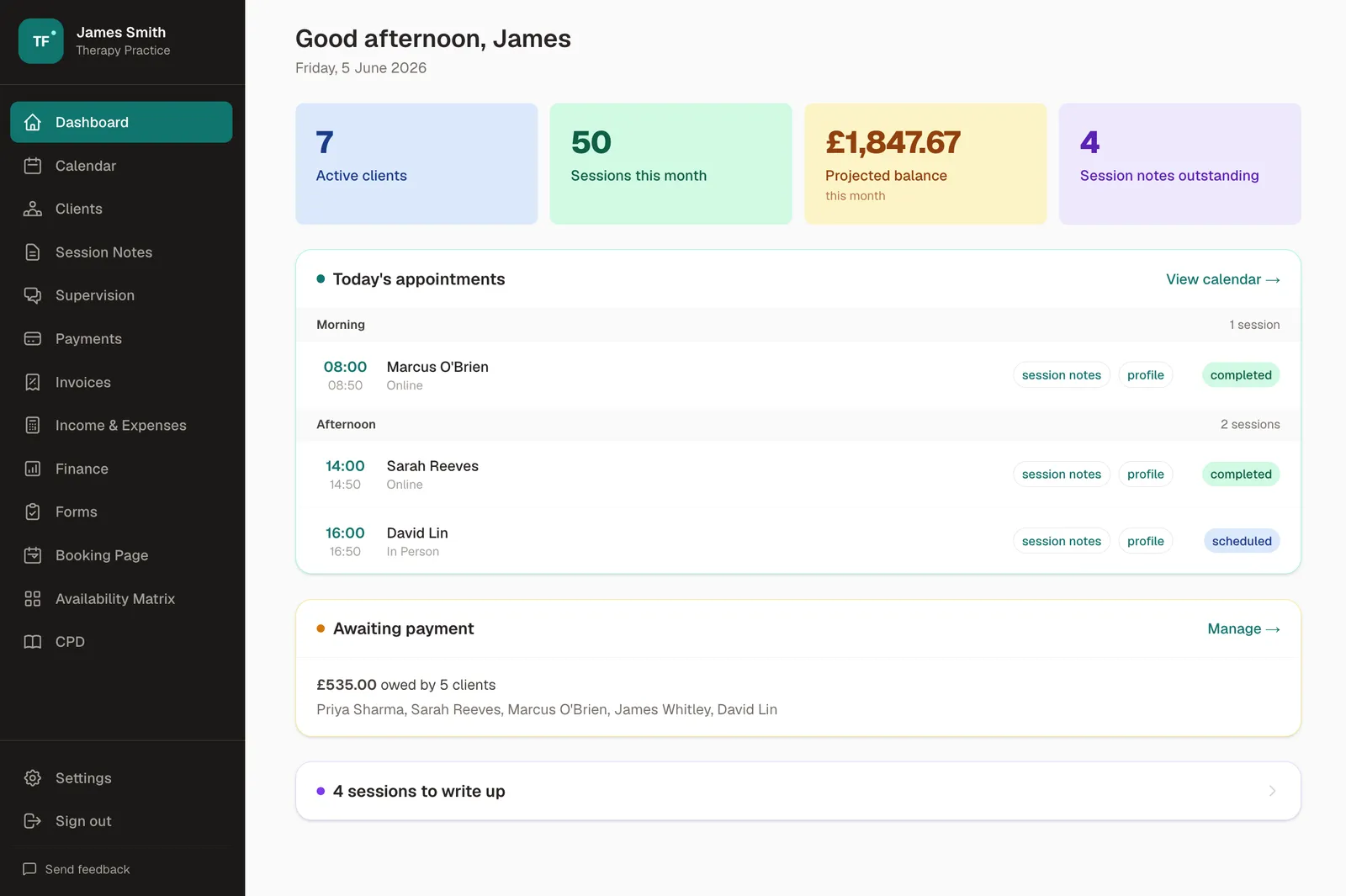
Task: Click the Income & Expenses calculator icon
Action: point(33,426)
